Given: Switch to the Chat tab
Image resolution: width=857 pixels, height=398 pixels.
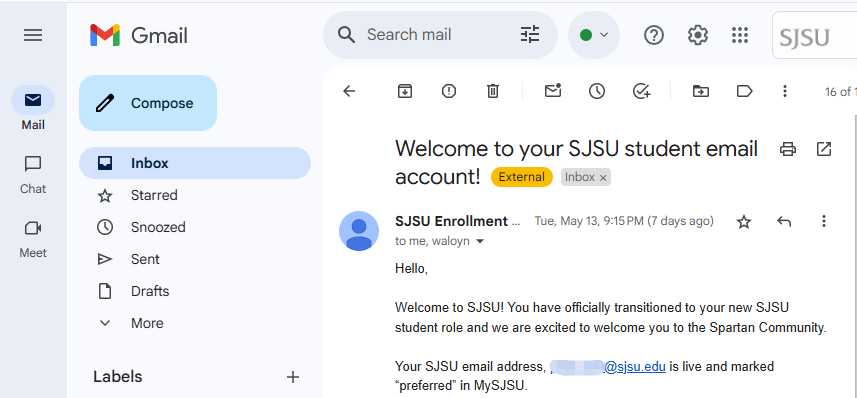Looking at the screenshot, I should pos(33,175).
